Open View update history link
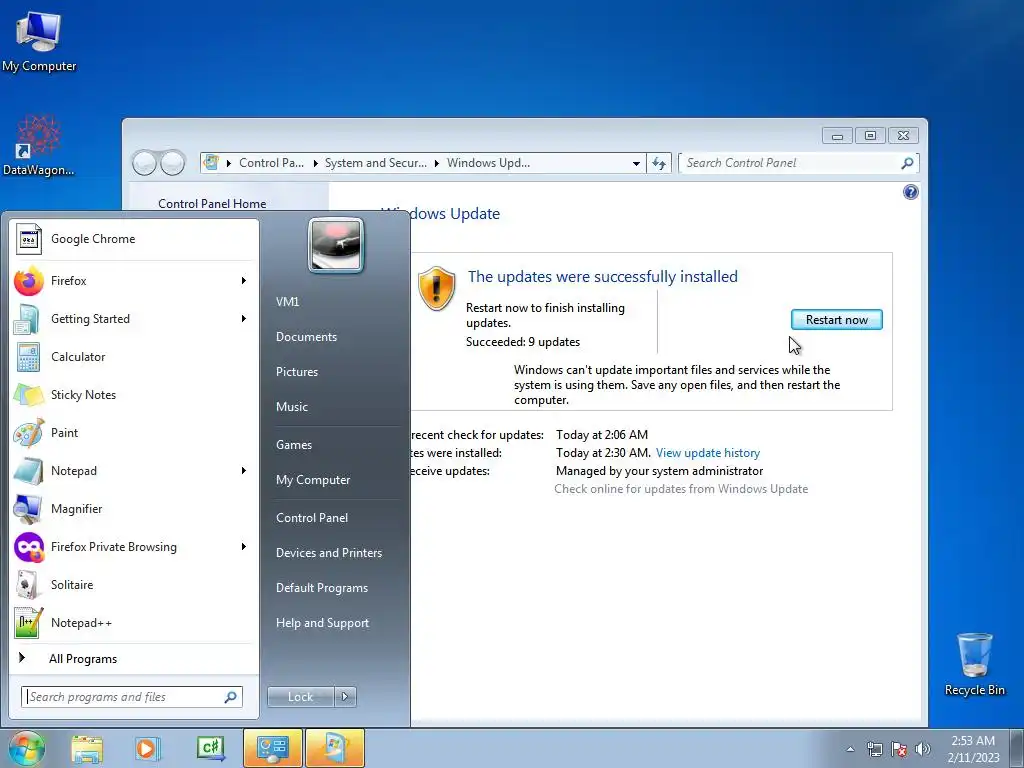This screenshot has width=1024, height=768. point(708,453)
